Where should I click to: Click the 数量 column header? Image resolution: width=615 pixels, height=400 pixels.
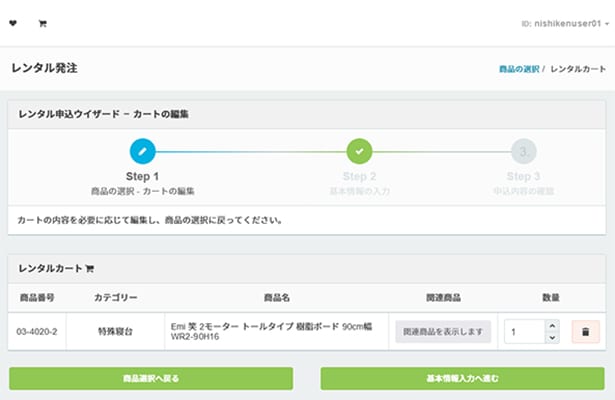point(551,298)
